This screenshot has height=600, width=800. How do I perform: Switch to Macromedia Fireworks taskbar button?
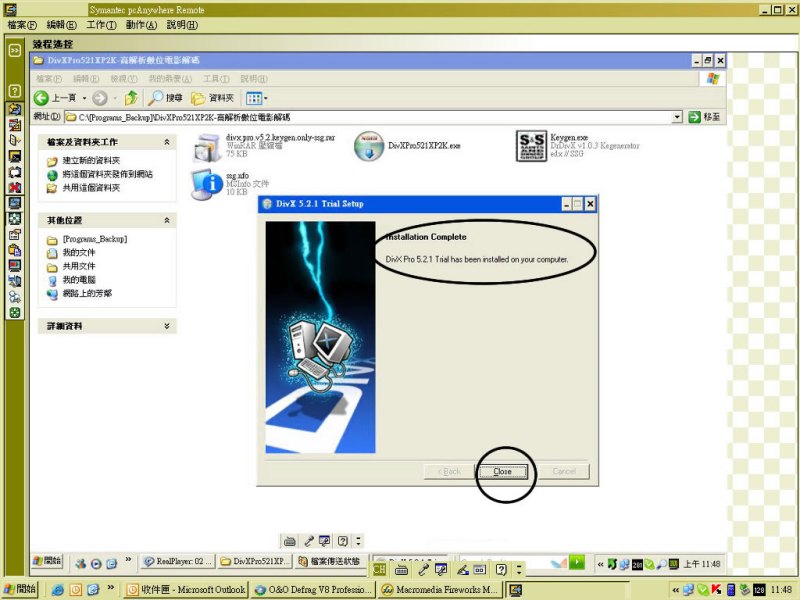(x=440, y=590)
